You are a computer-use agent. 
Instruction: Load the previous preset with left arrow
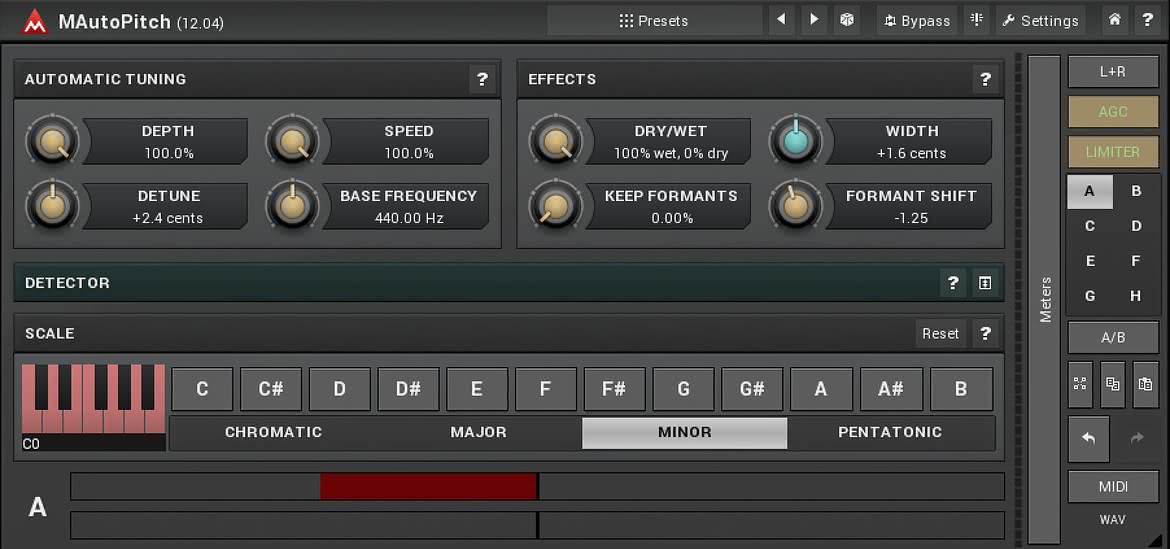pyautogui.click(x=781, y=20)
